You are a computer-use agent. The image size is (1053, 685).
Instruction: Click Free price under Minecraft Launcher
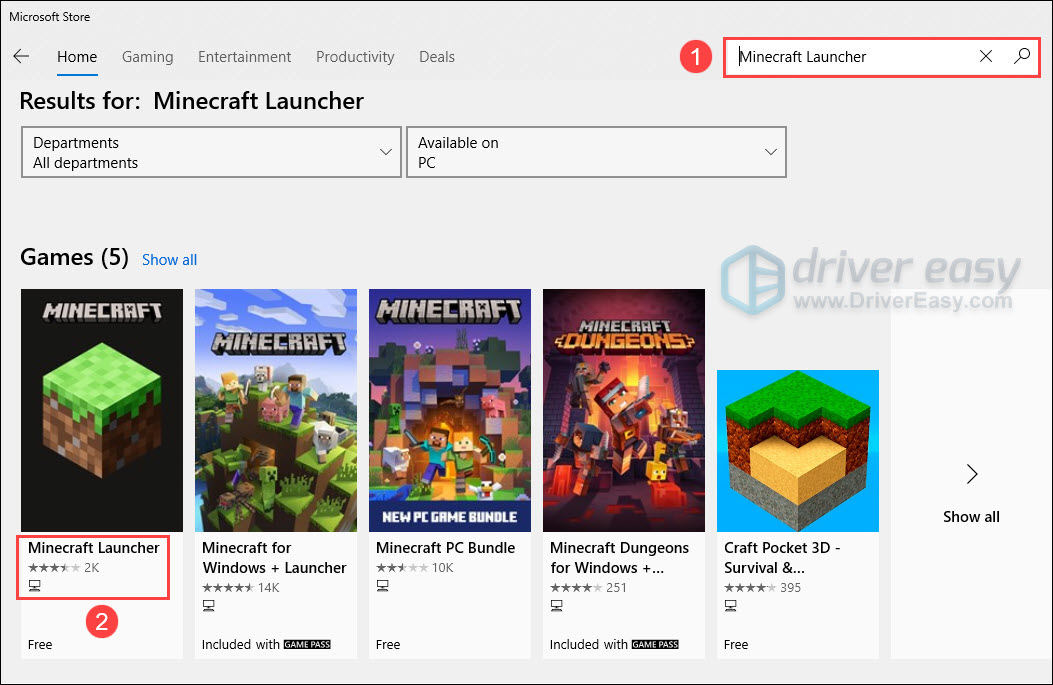pos(40,645)
